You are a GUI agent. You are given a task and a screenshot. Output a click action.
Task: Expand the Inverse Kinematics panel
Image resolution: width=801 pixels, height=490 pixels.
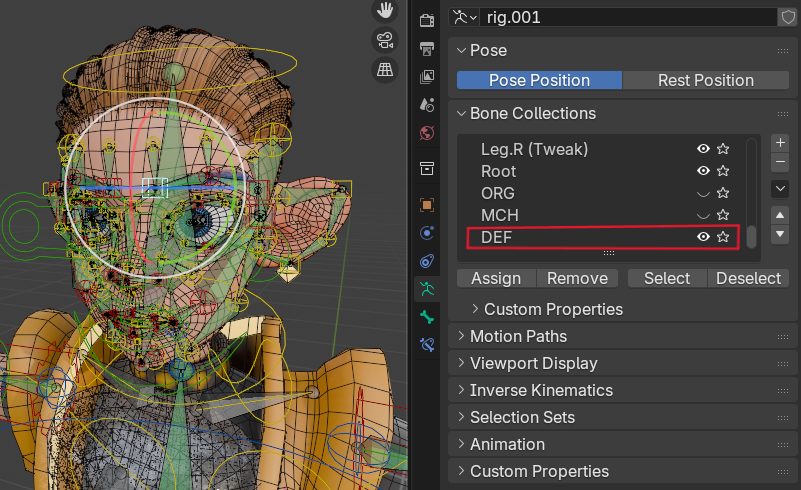541,390
